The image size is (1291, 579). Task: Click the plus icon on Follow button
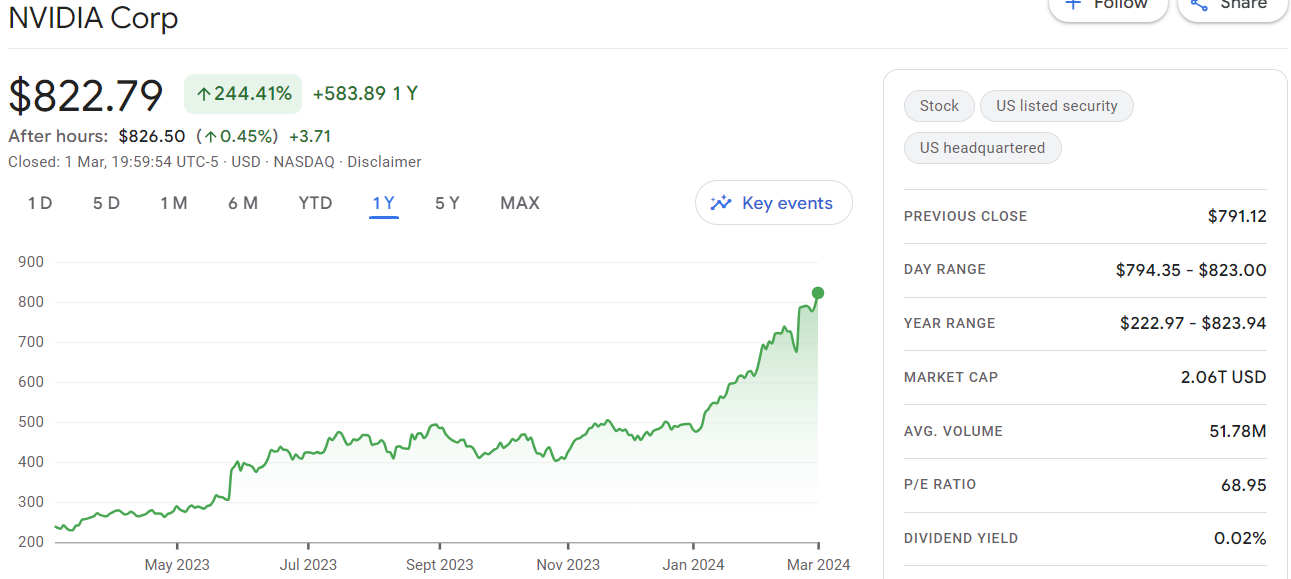coord(1073,4)
